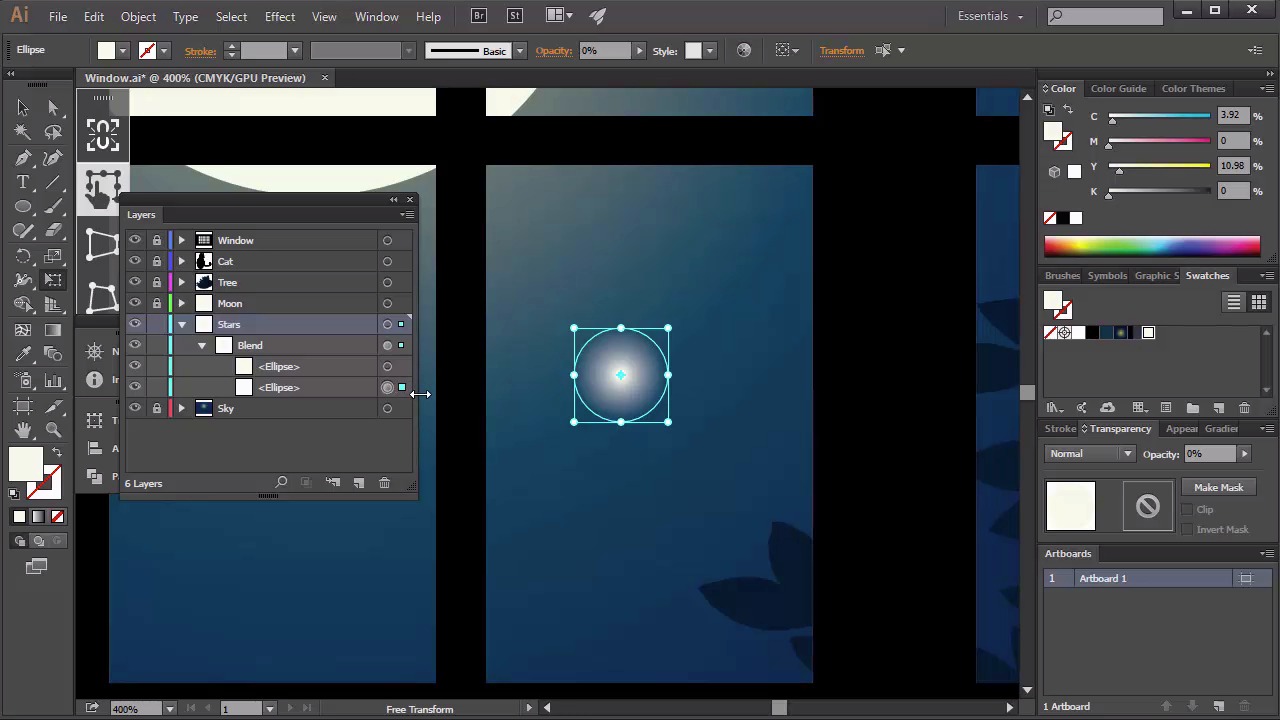Image resolution: width=1280 pixels, height=720 pixels.
Task: Select the Lasso tool
Action: 54,133
